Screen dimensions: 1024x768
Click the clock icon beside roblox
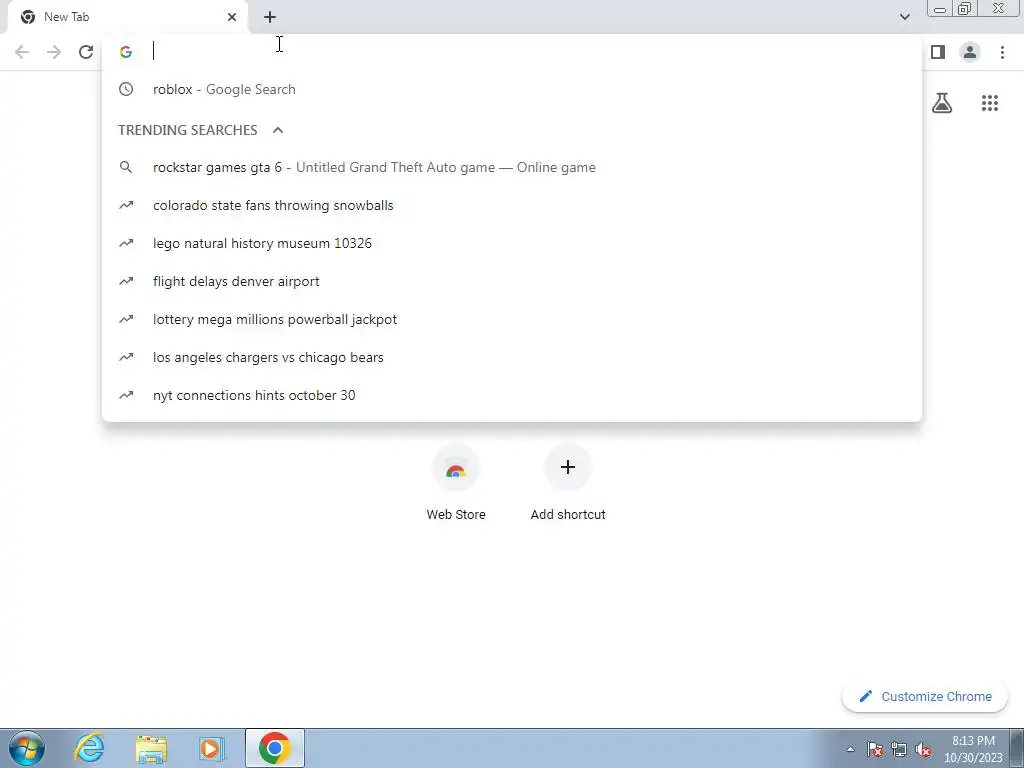(126, 89)
